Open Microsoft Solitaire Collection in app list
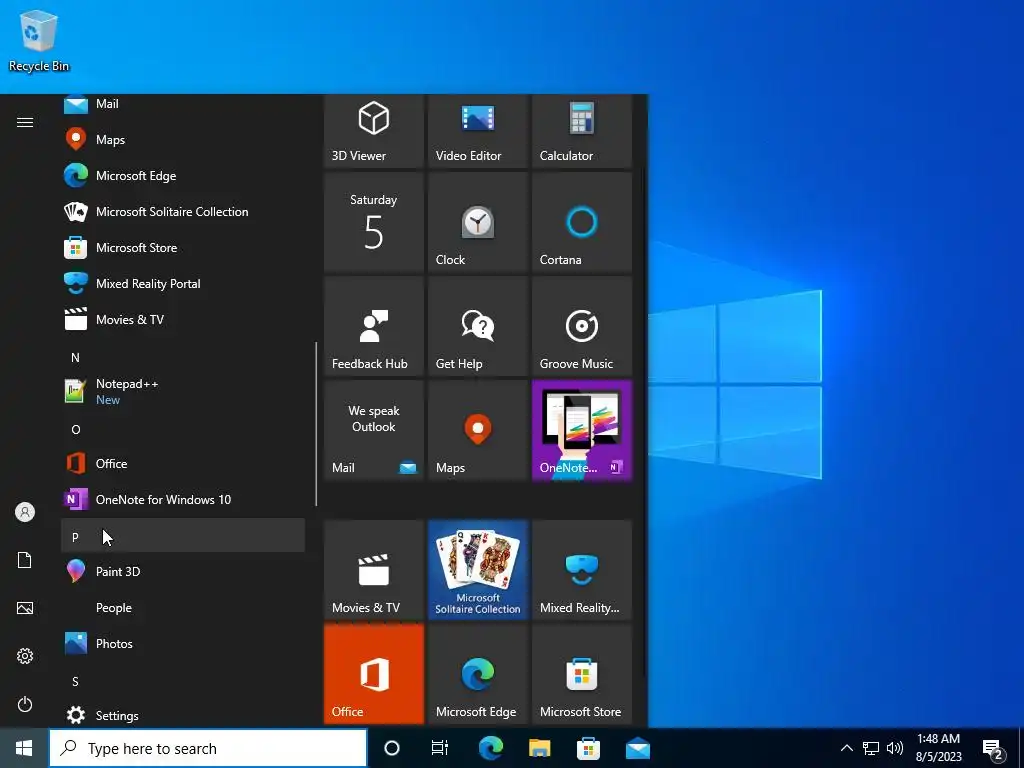This screenshot has height=768, width=1024. click(183, 212)
